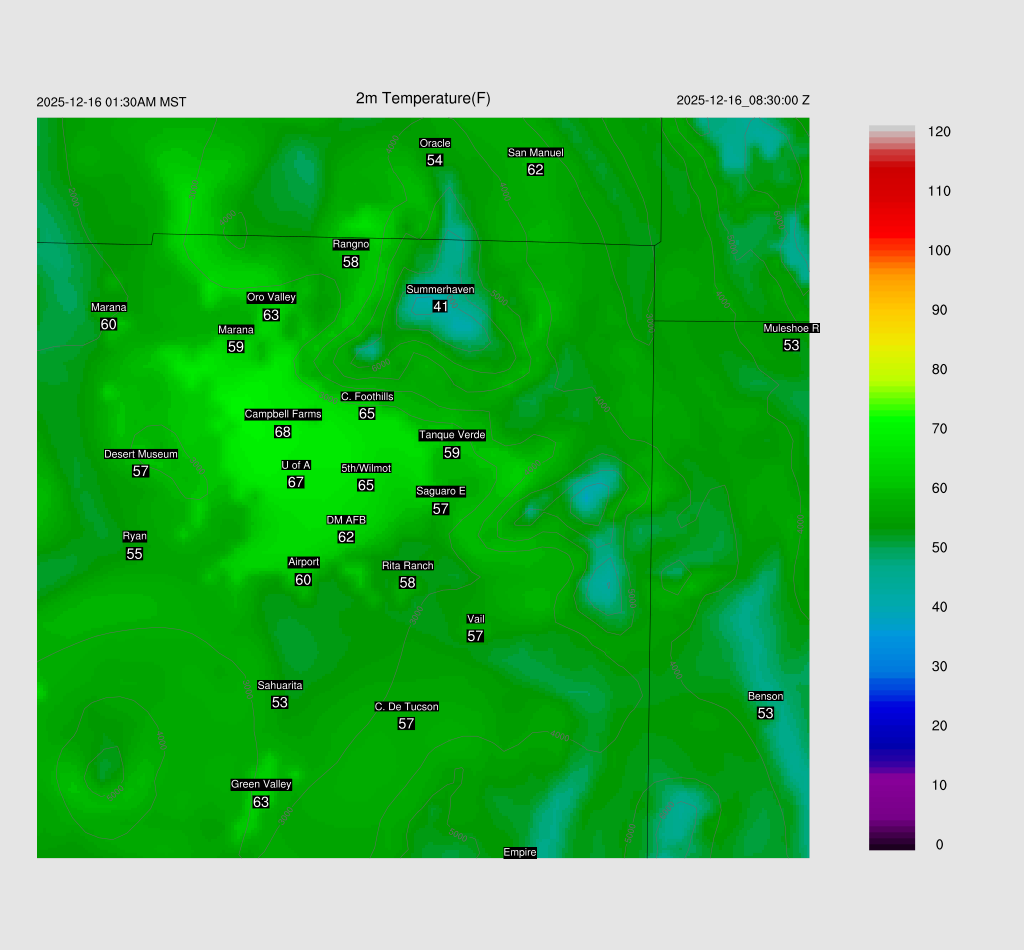1024x950 pixels.
Task: Select the Campbell Farms temperature reading of 68
Action: [283, 432]
